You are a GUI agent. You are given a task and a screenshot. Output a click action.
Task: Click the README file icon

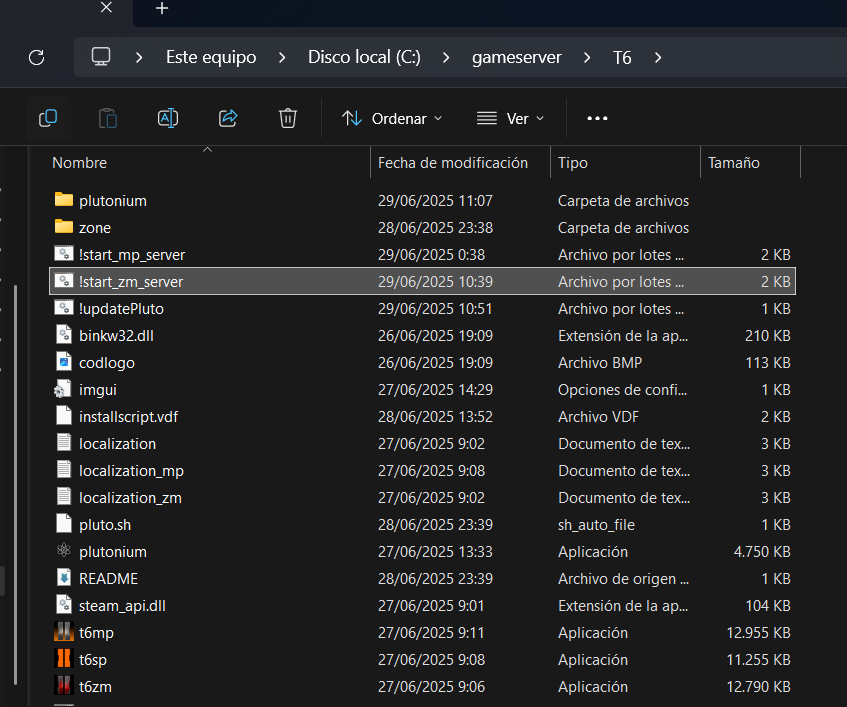64,578
